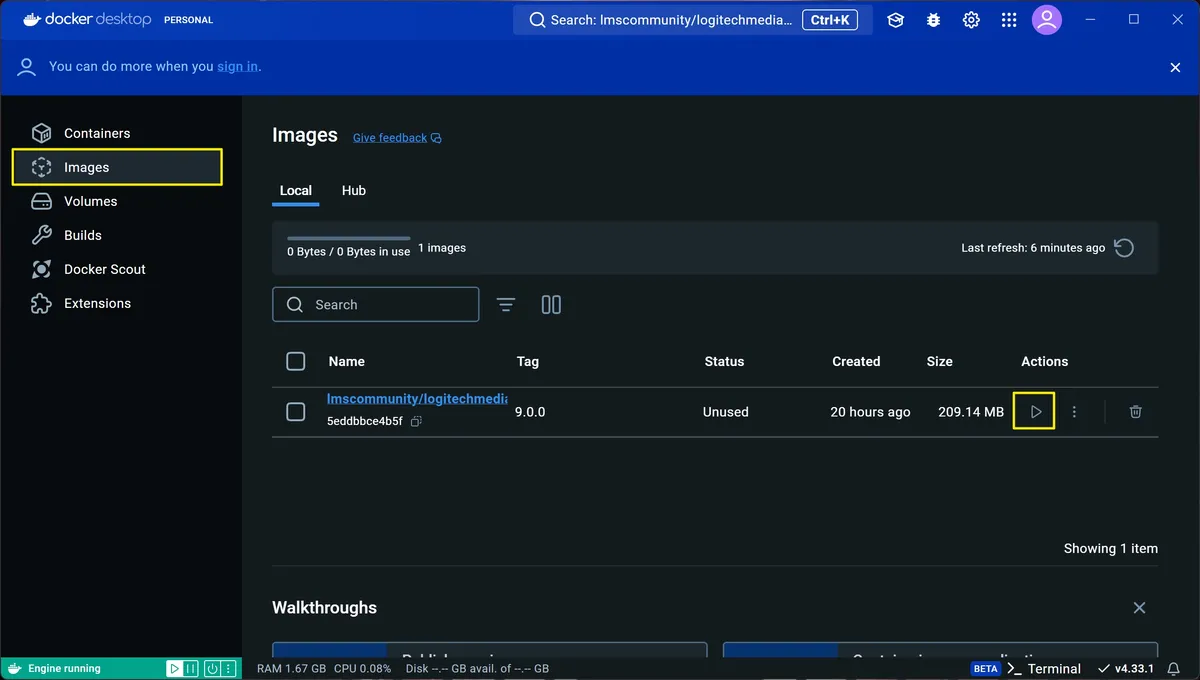This screenshot has width=1200, height=680.
Task: Resume the Docker engine from status bar
Action: pyautogui.click(x=174, y=669)
